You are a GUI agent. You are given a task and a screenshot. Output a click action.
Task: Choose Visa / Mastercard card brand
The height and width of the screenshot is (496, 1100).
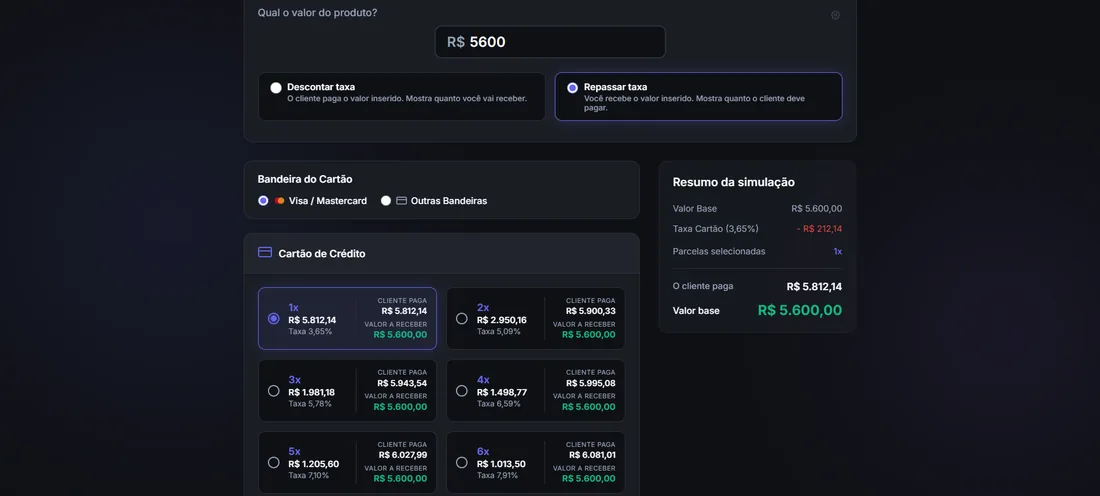point(312,201)
